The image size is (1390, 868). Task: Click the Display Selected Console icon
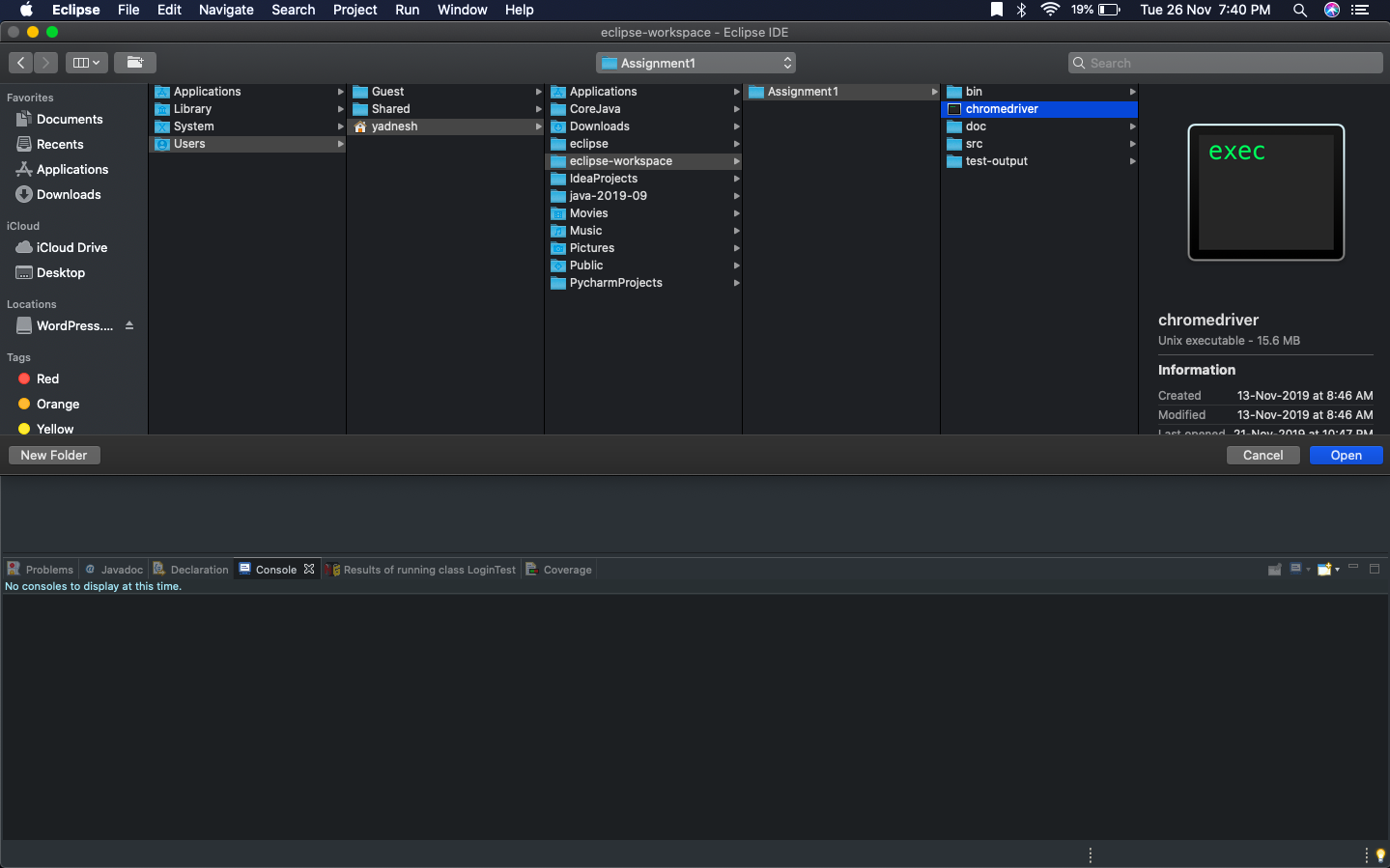click(x=1296, y=569)
